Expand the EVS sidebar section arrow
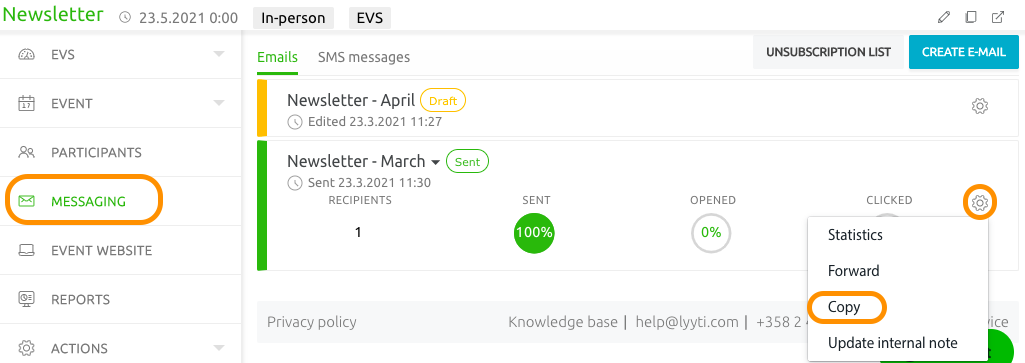Screen dimensions: 1025x363 pos(219,54)
